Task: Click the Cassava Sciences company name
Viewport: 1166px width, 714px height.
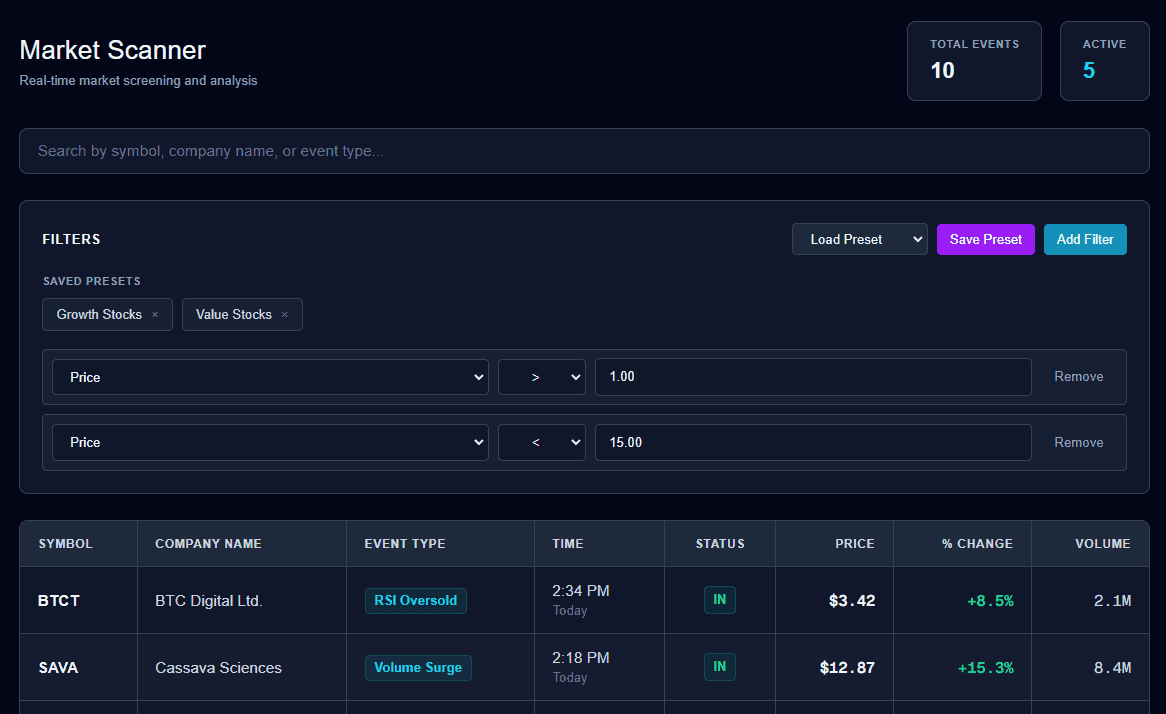Action: (218, 668)
